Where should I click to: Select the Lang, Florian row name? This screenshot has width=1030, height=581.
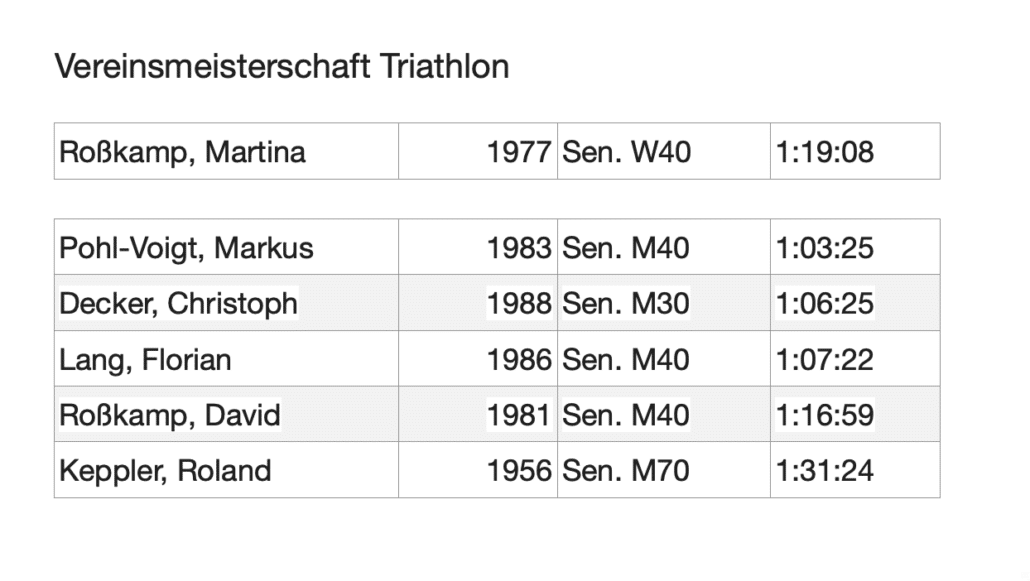coord(226,359)
